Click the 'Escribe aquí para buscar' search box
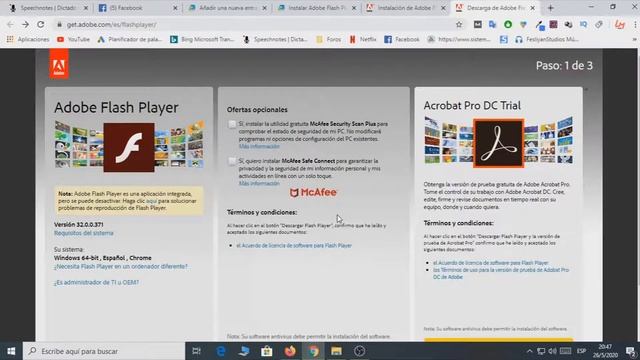Image resolution: width=640 pixels, height=360 pixels. (x=104, y=351)
